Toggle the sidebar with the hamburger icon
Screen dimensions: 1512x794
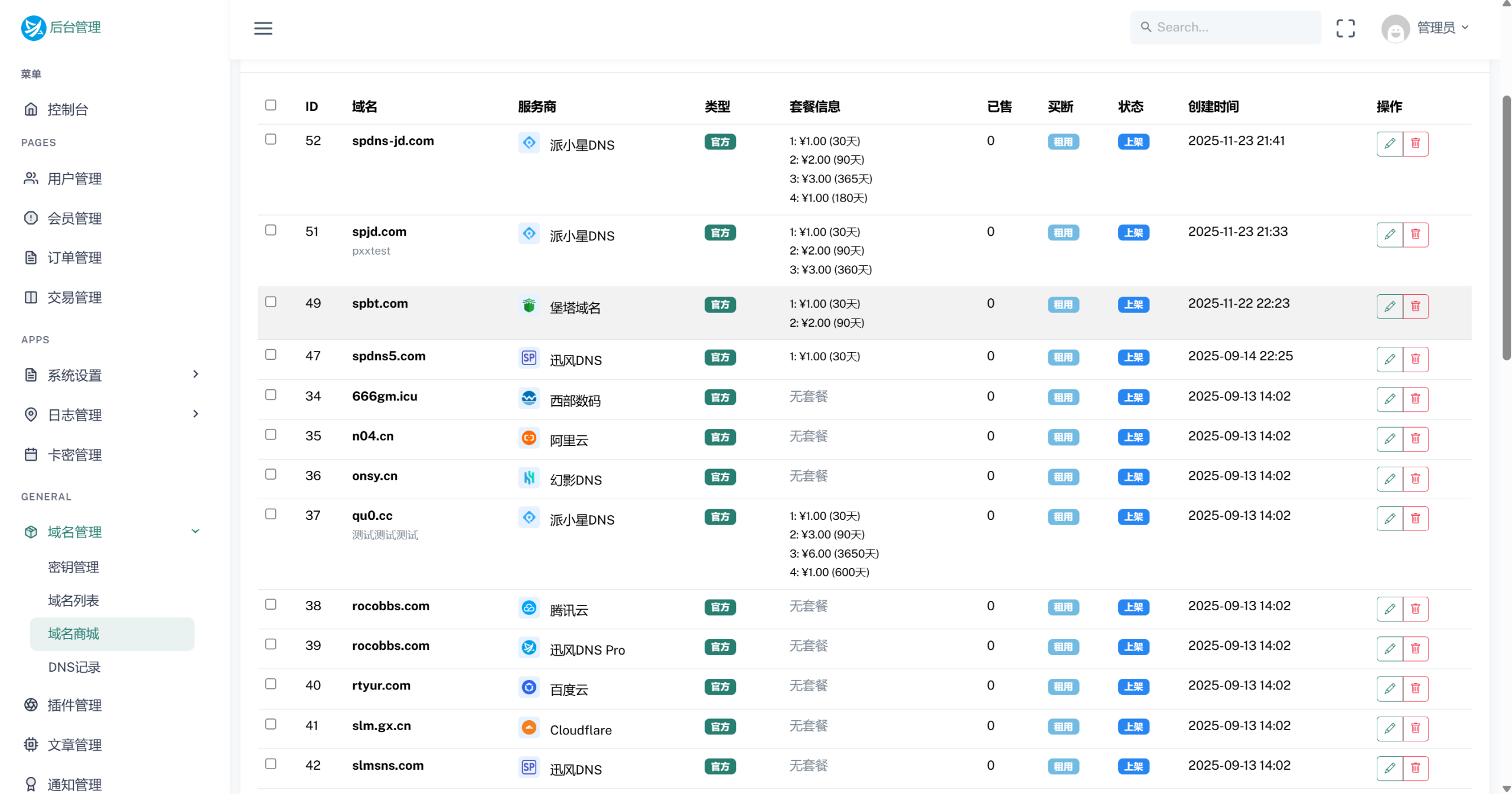pyautogui.click(x=263, y=28)
